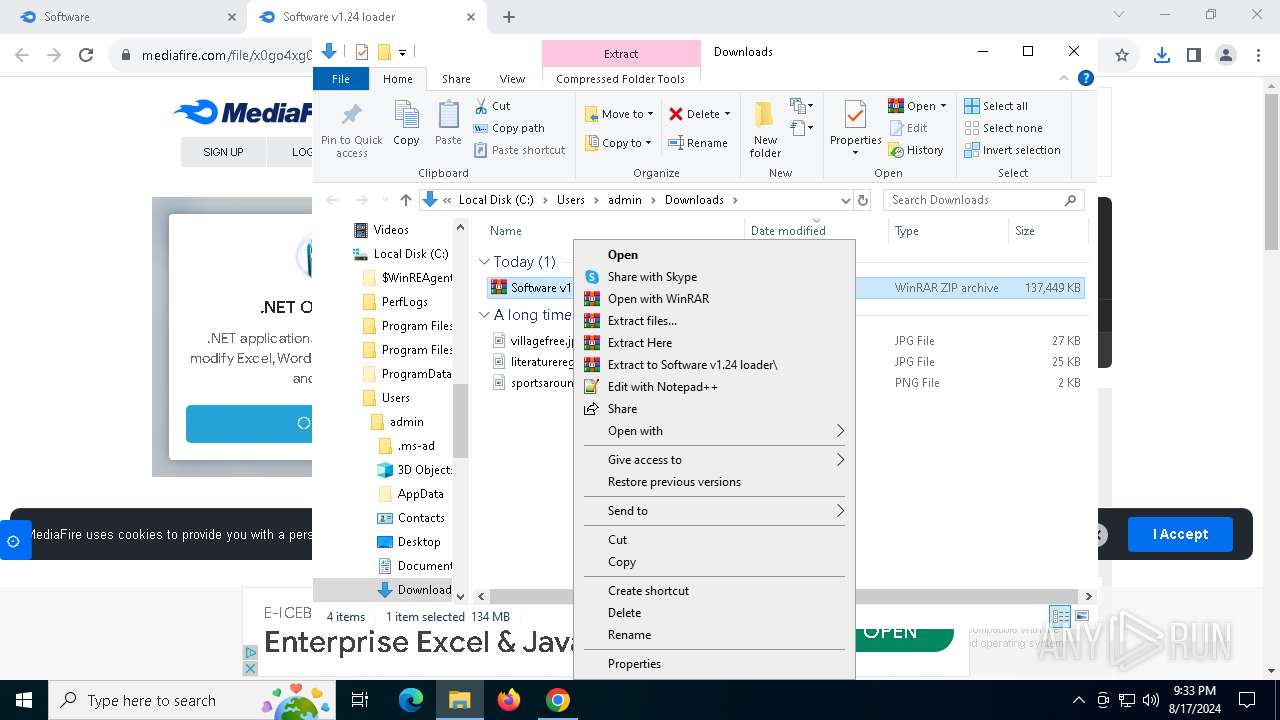Expand the Open with submenu
The image size is (1280, 720).
point(714,431)
